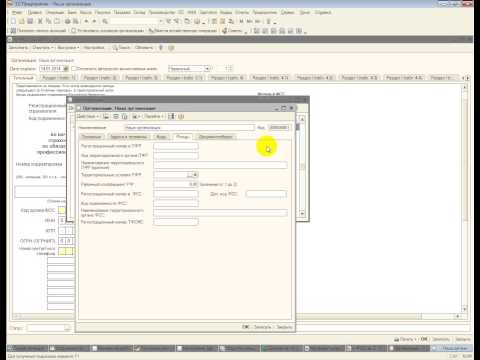This screenshot has height=360, width=480.
Task: Click the Redo arrow icon in main toolbar
Action: (94, 21)
